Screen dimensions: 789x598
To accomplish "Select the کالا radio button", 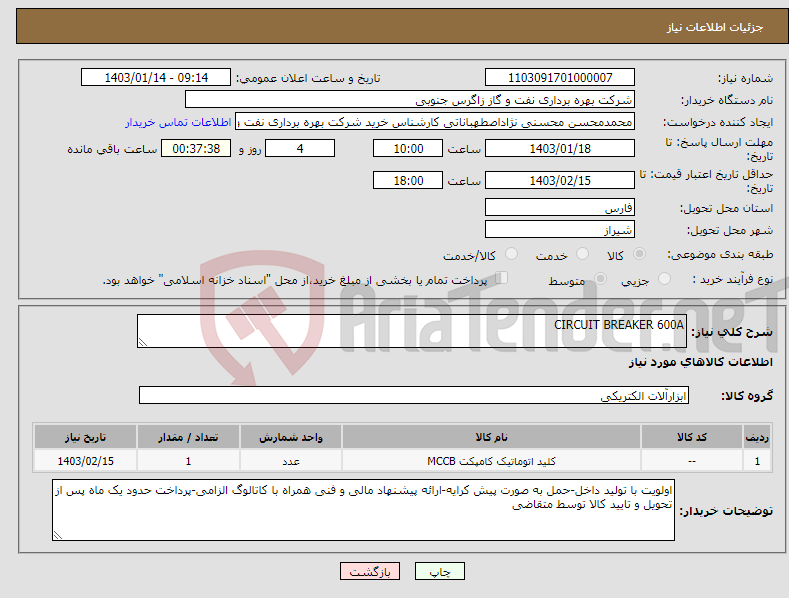I will point(640,254).
